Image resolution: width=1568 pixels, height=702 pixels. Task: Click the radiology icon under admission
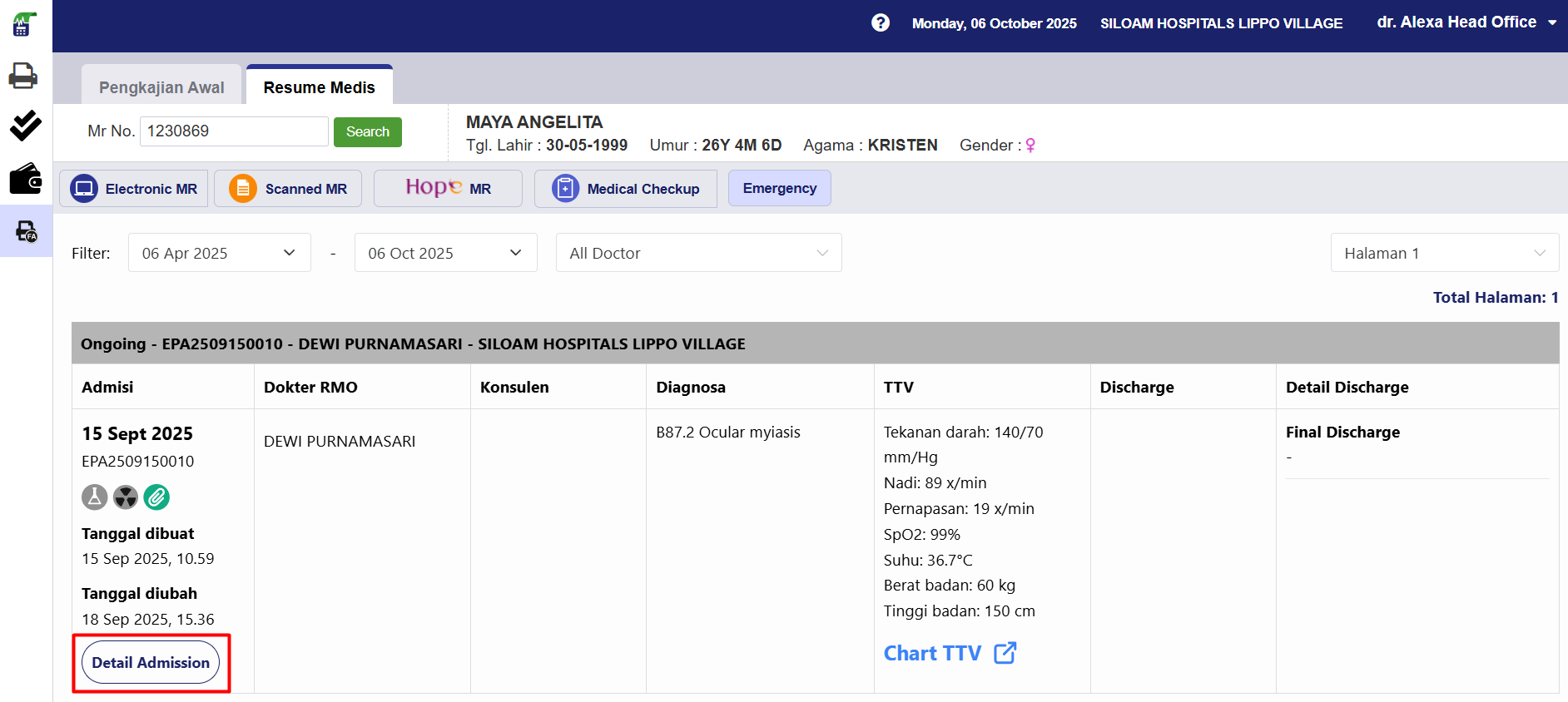tap(126, 497)
